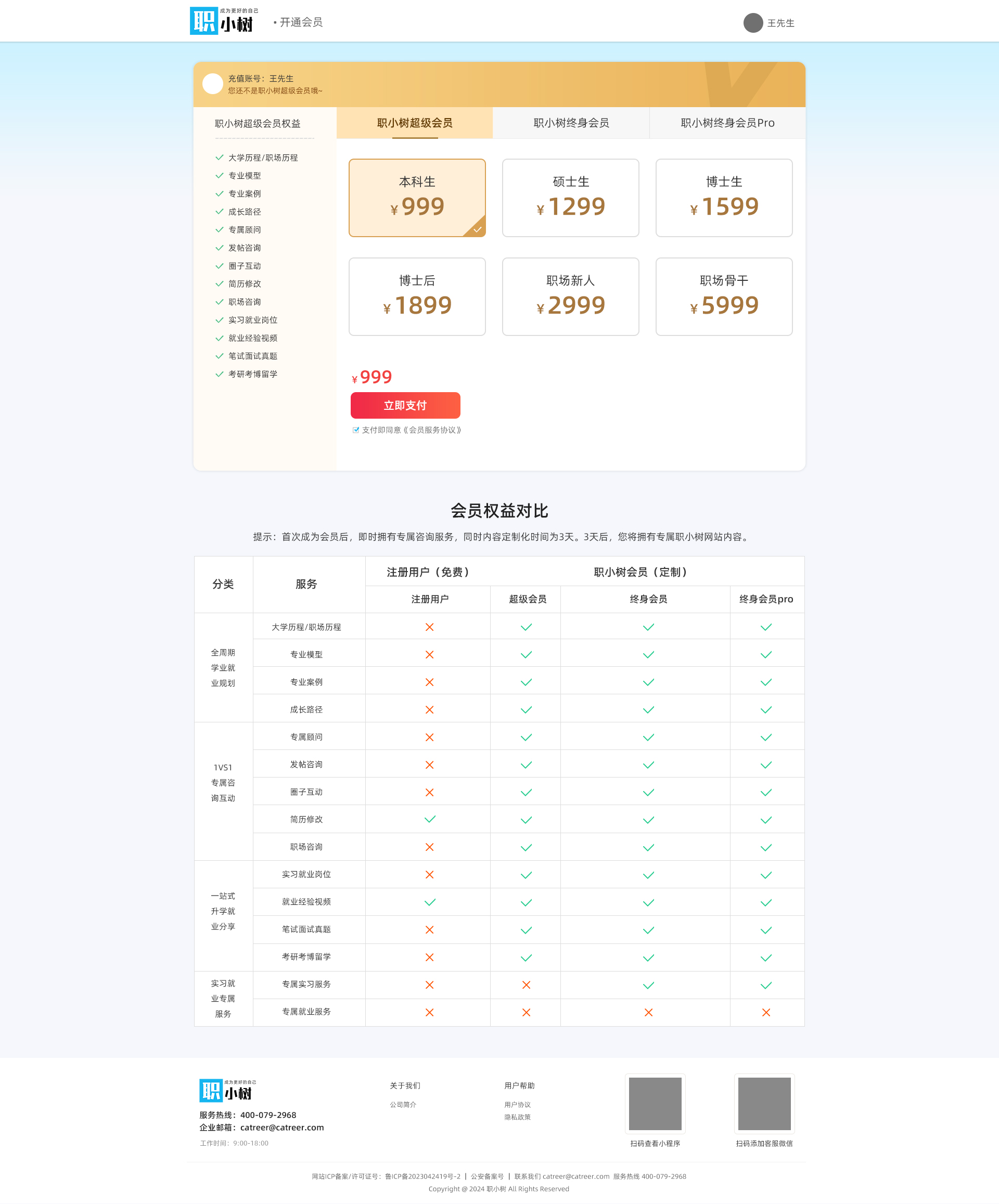
Task: Click the 发帖咨询 item in the benefits list
Action: click(x=245, y=248)
